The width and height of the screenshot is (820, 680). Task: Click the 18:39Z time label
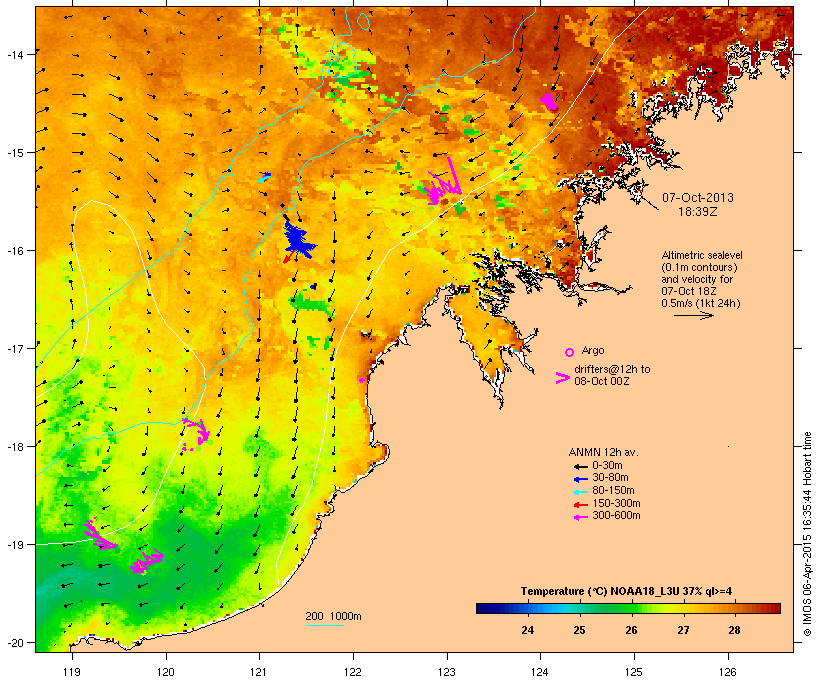[x=698, y=212]
